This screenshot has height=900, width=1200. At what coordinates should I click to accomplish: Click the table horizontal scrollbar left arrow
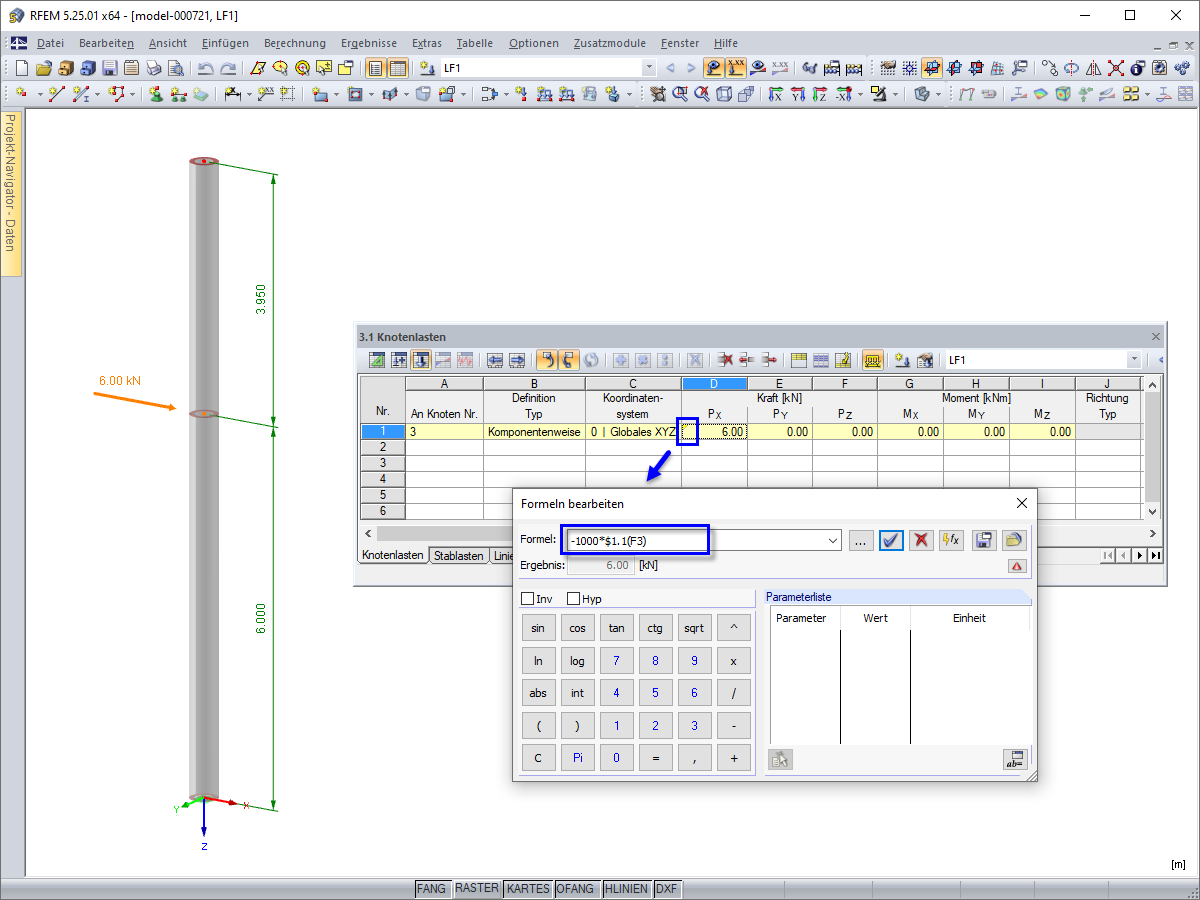coord(367,534)
